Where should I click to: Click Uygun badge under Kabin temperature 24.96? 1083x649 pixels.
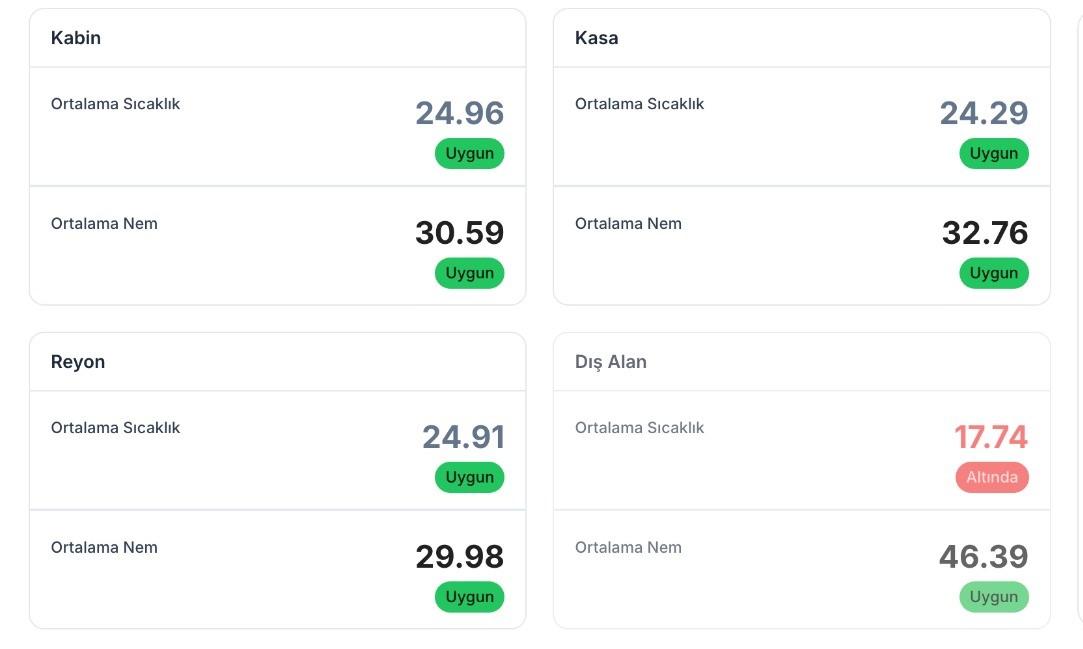coord(470,153)
